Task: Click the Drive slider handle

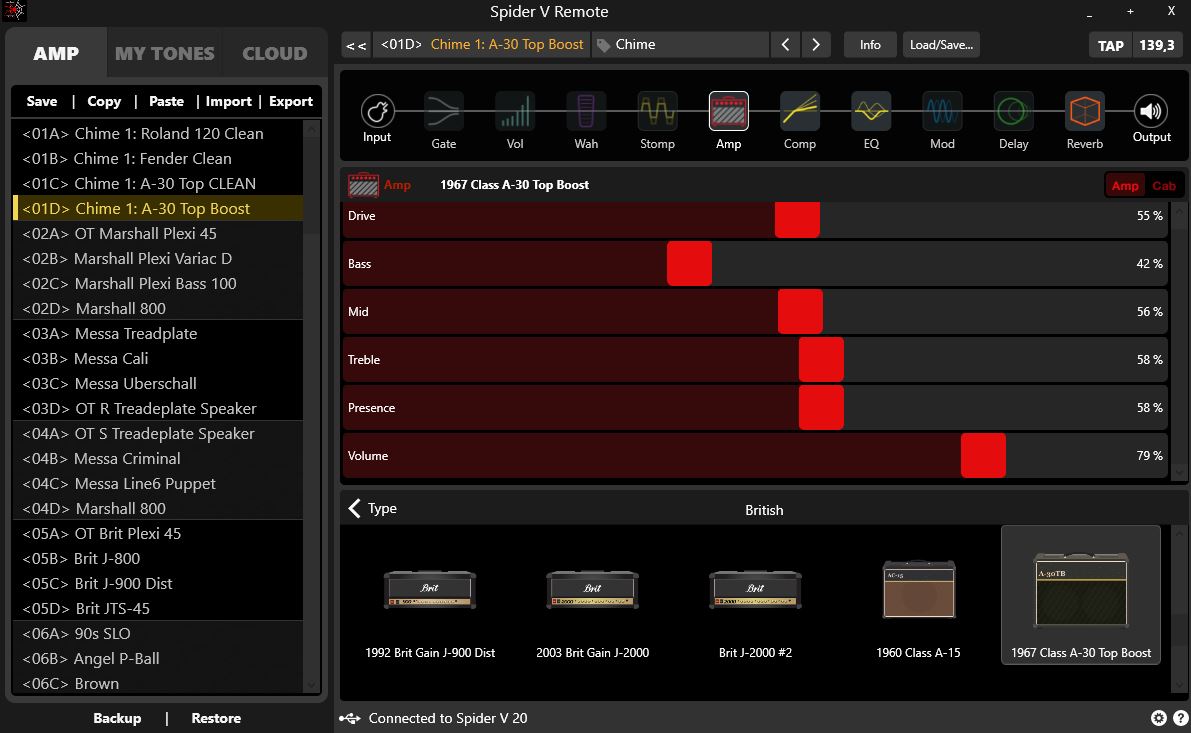Action: [x=797, y=220]
